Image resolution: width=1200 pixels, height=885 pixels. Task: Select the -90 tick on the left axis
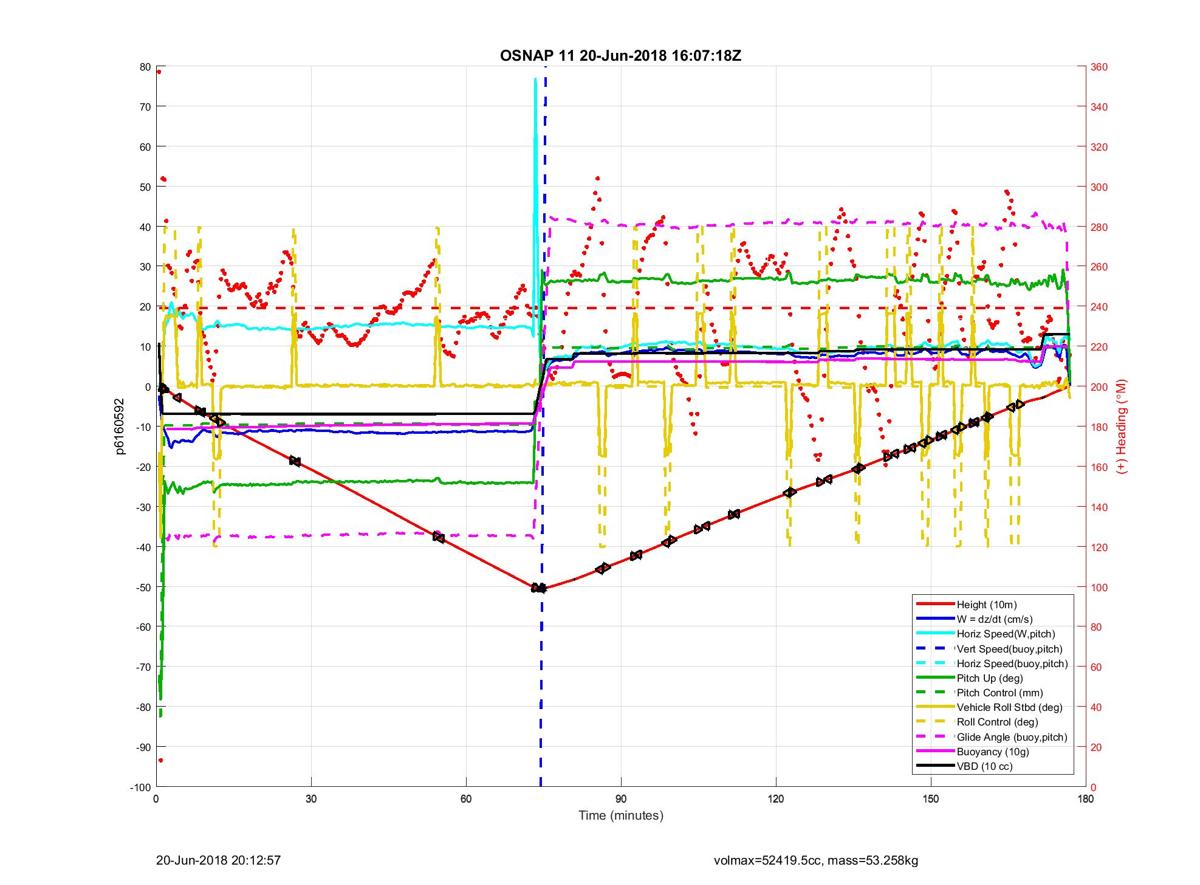point(143,747)
